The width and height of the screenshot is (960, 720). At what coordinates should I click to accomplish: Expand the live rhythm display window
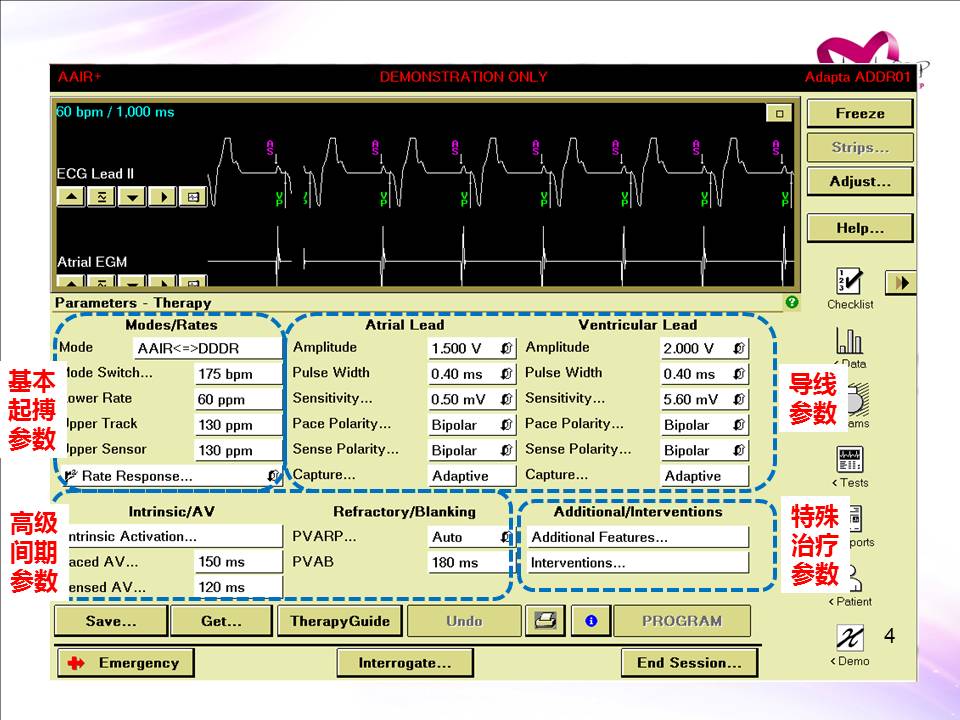click(x=779, y=113)
